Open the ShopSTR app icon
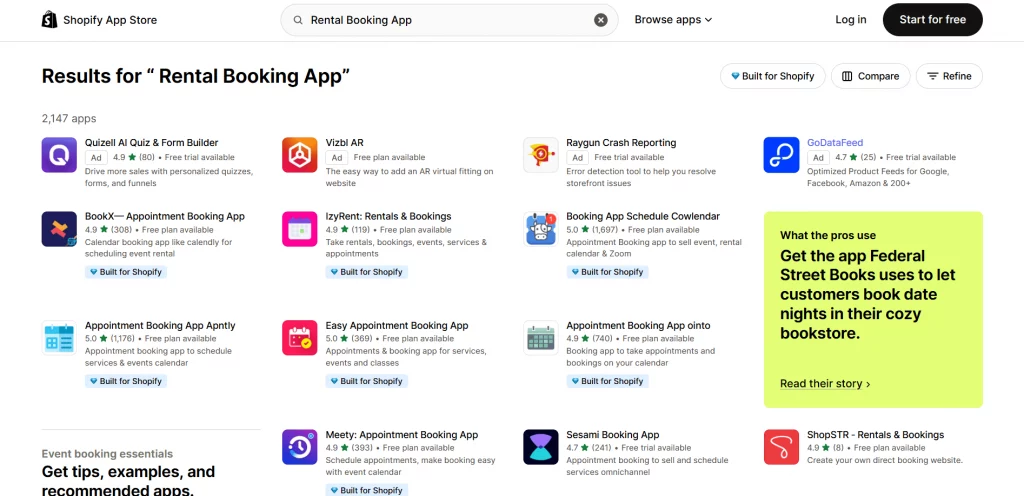Screen dimensions: 1024x496 click(782, 447)
